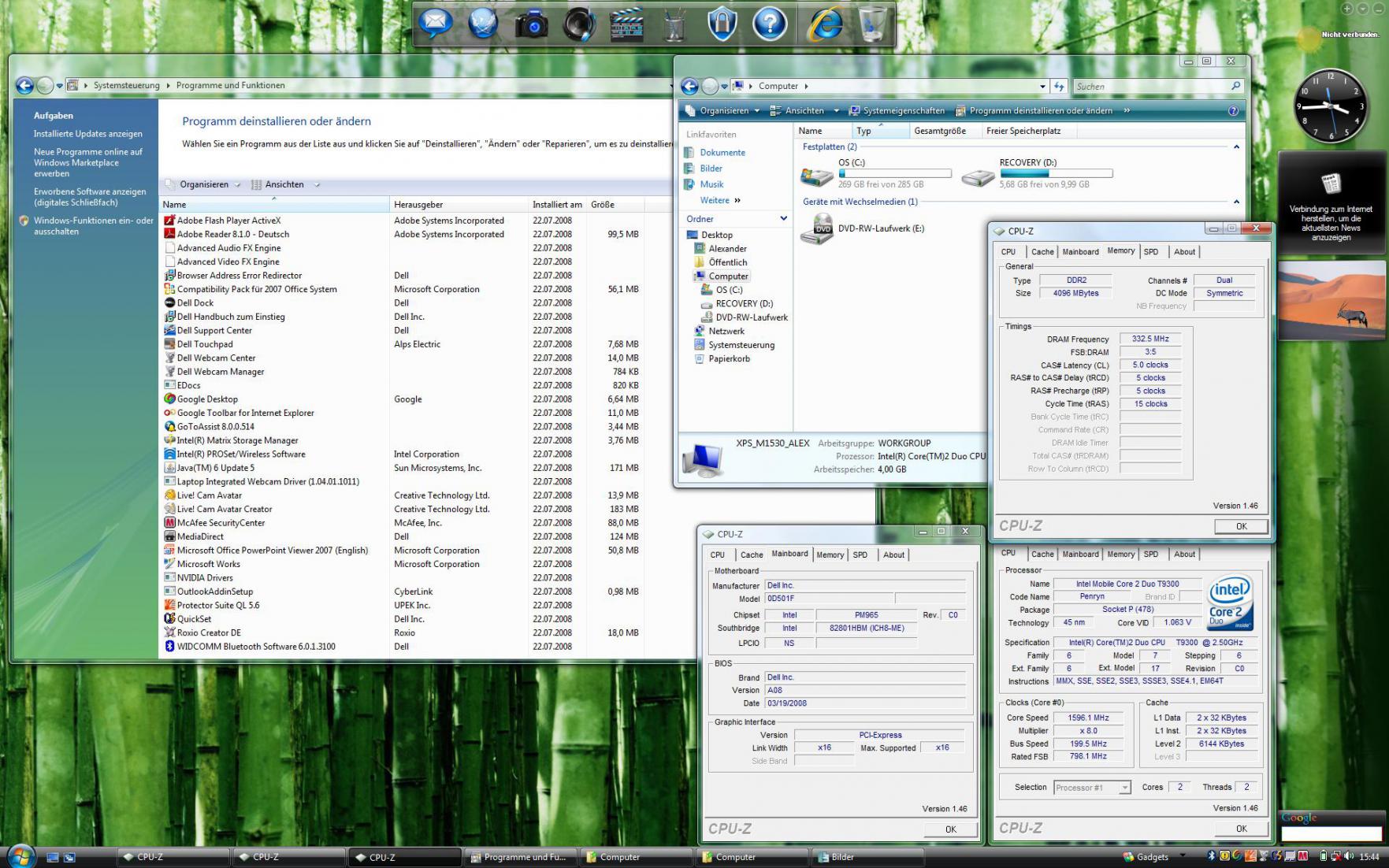Image resolution: width=1389 pixels, height=868 pixels.
Task: Click the Show Desktop quick launch icon
Action: point(54,857)
